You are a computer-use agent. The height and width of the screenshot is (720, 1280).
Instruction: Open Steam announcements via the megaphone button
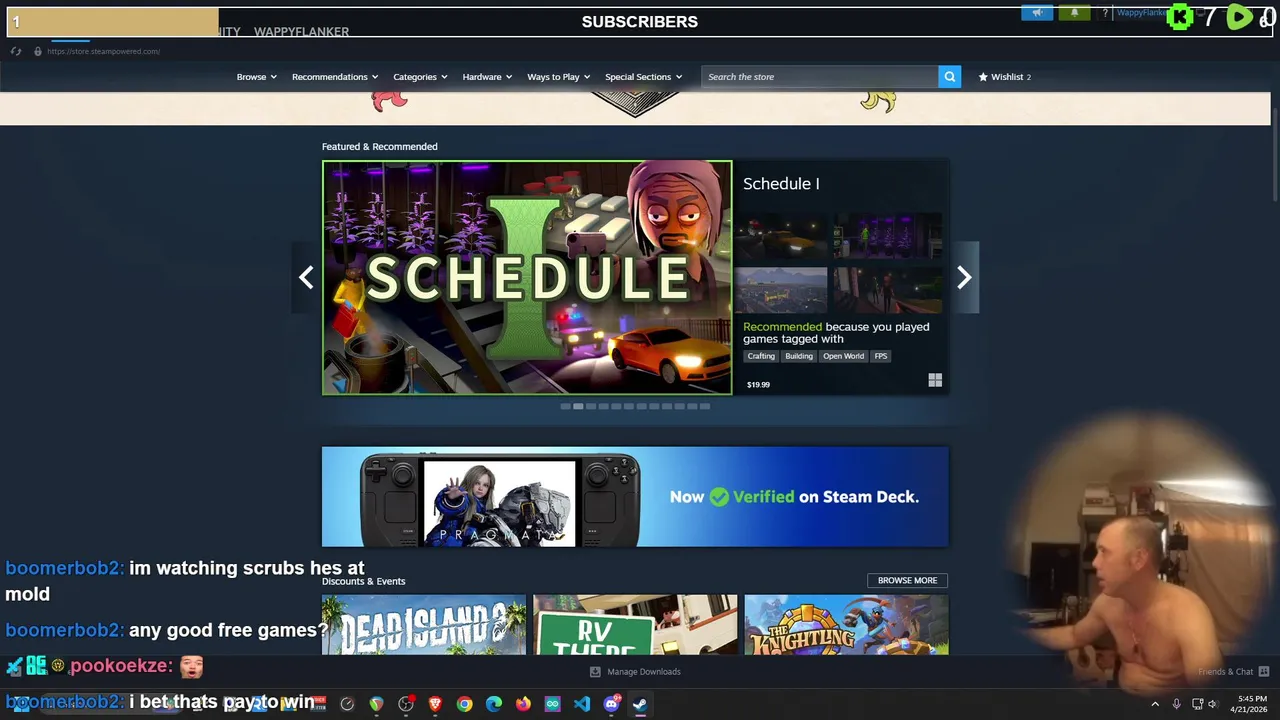(x=1037, y=13)
